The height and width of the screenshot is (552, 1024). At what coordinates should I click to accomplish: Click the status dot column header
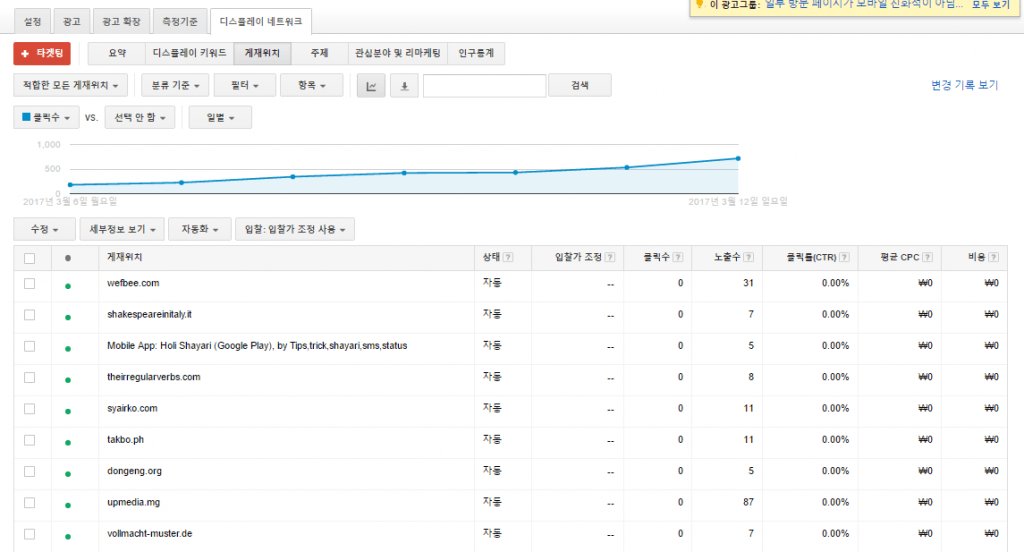tap(68, 258)
